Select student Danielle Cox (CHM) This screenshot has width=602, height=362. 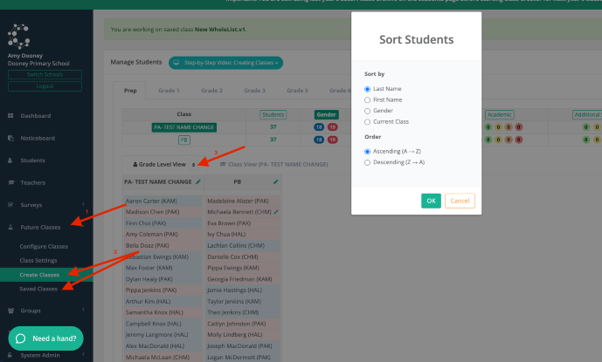(243, 257)
